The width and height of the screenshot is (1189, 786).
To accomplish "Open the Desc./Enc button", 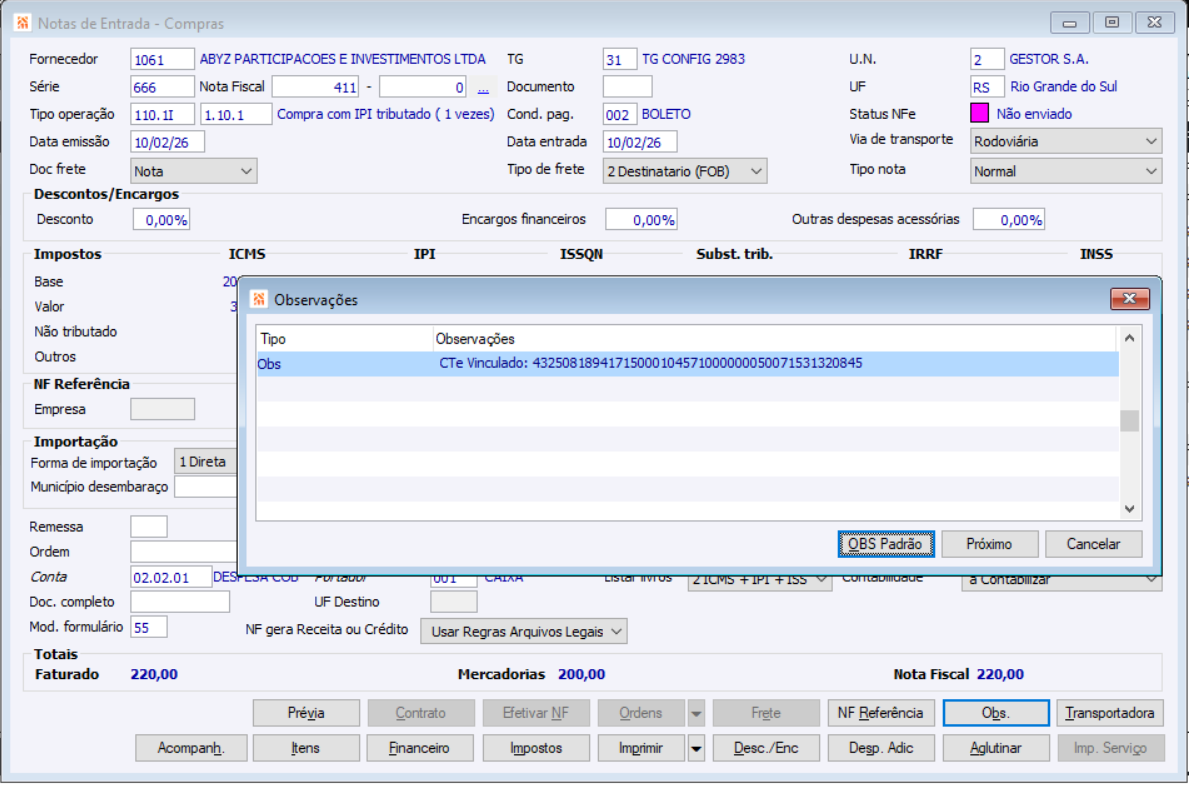I will coord(766,748).
